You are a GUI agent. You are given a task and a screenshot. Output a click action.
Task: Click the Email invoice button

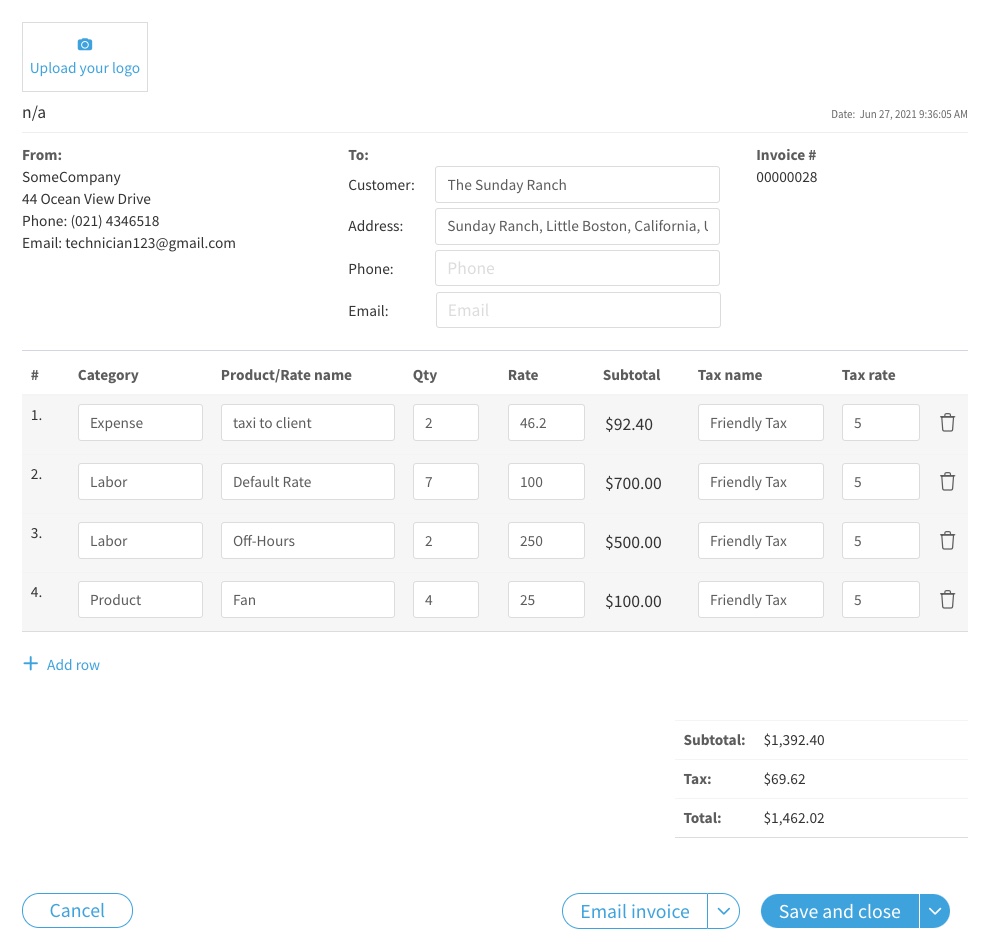pyautogui.click(x=634, y=911)
